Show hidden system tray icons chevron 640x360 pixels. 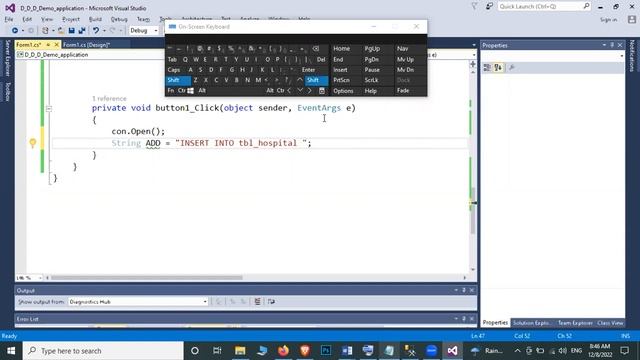click(x=517, y=351)
